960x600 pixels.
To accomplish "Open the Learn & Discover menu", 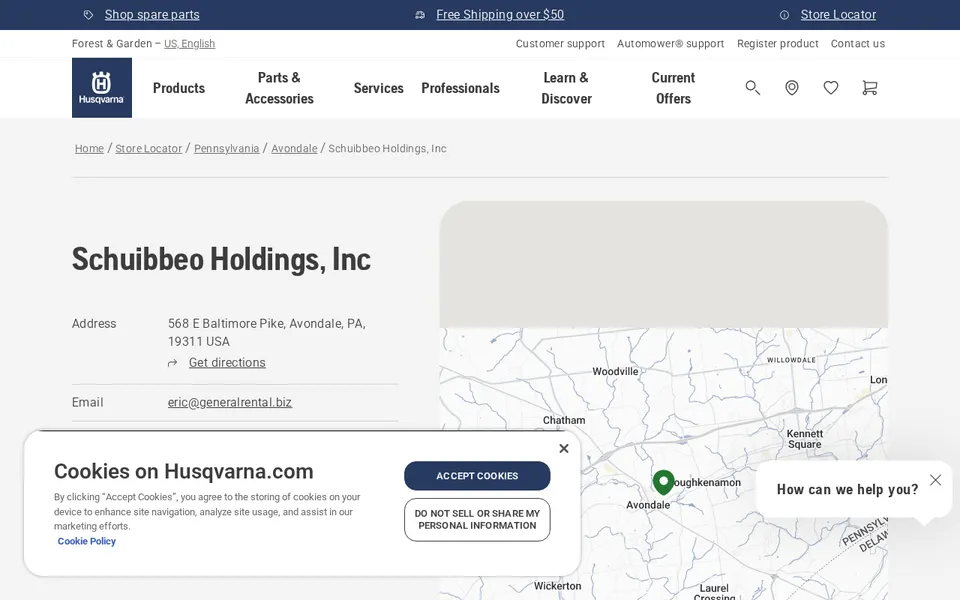I will point(566,88).
